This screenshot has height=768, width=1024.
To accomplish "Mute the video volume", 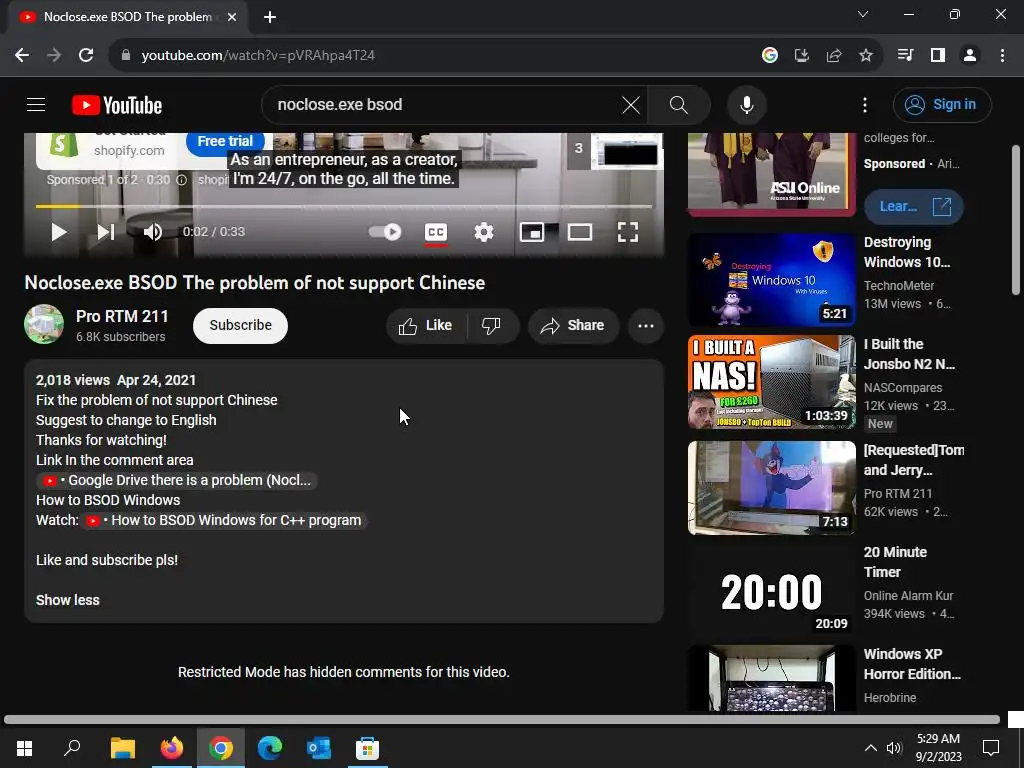I will (x=153, y=232).
